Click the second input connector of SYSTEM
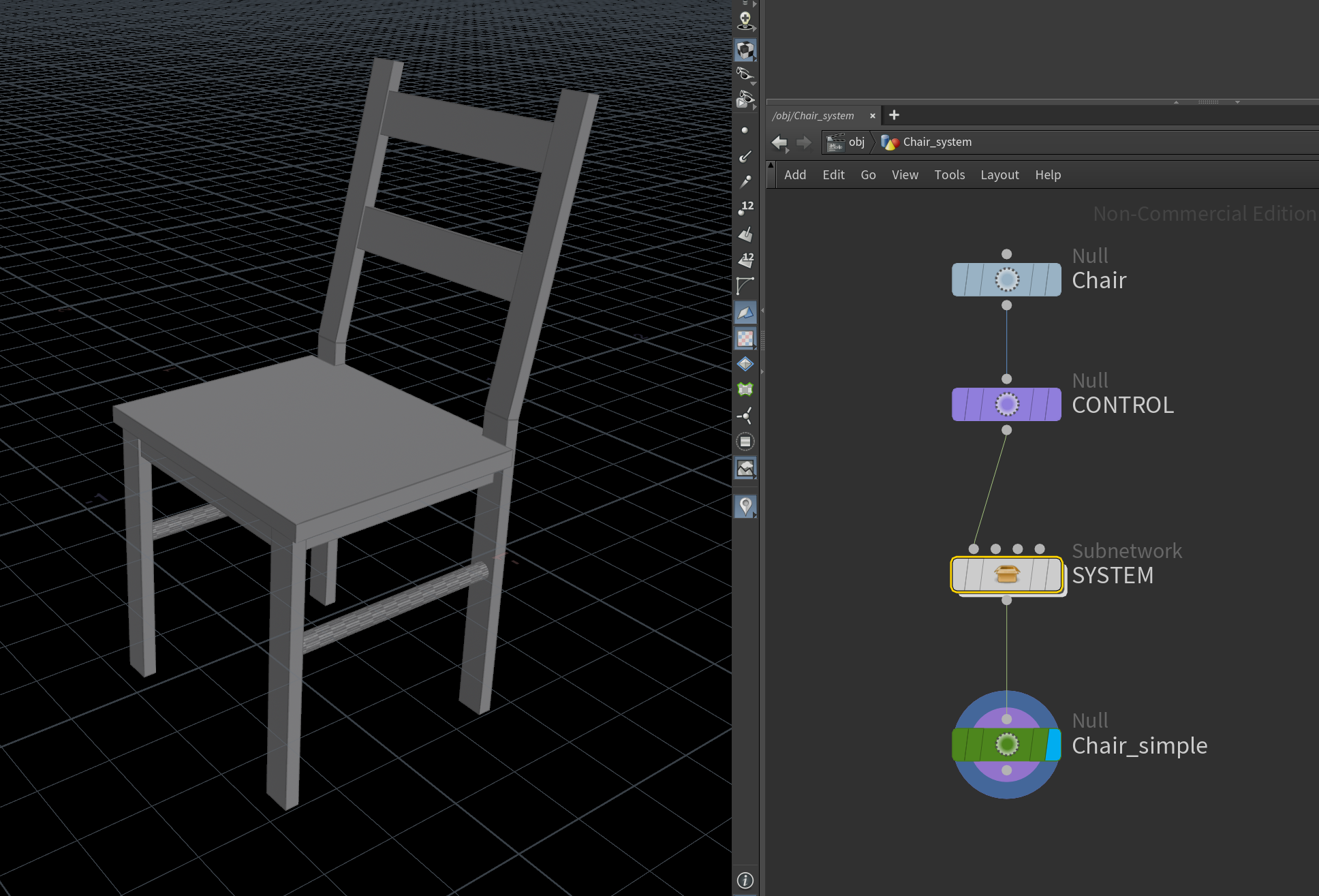1319x896 pixels. tap(995, 549)
